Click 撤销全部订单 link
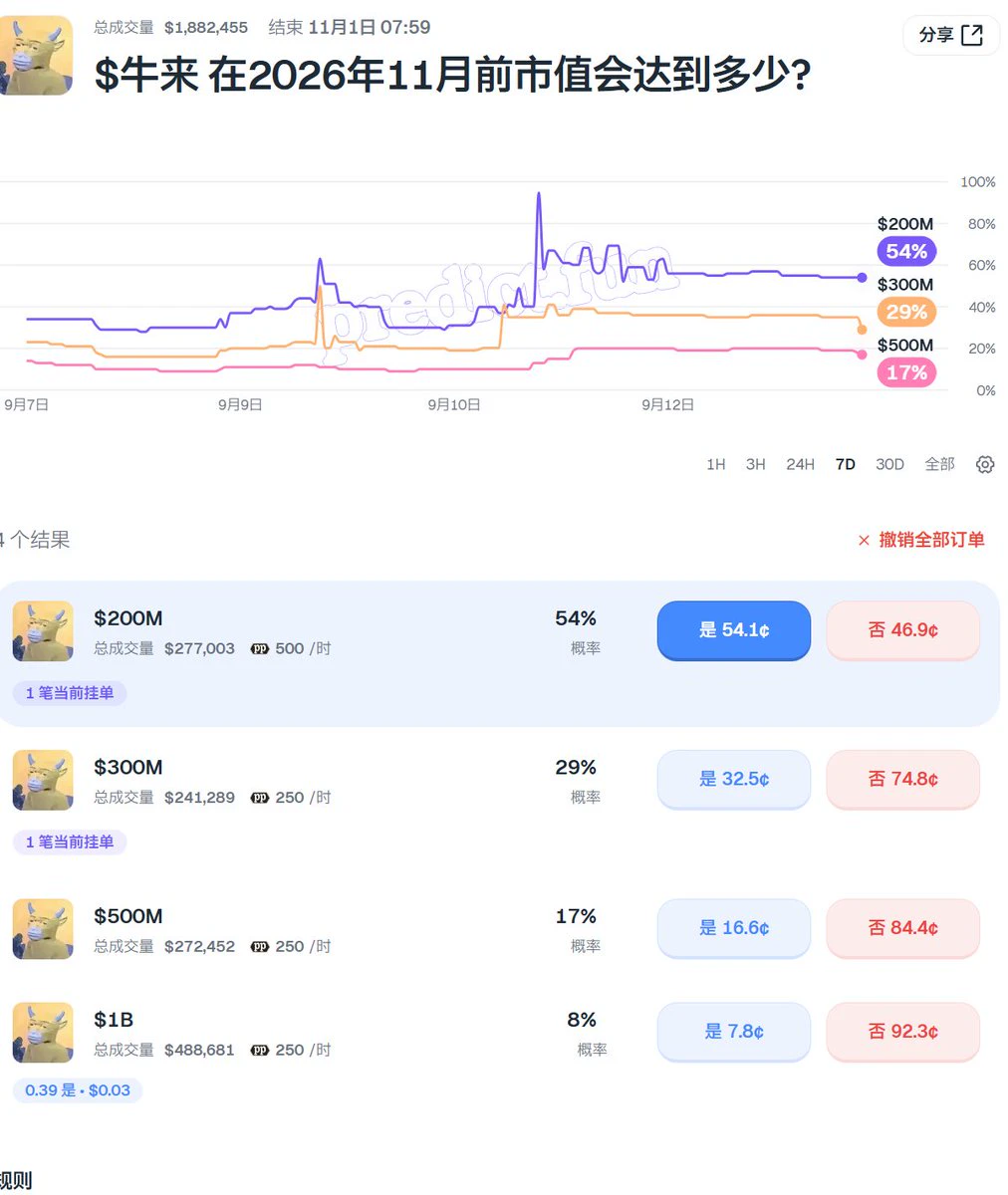The width and height of the screenshot is (1008, 1195). pos(931,540)
